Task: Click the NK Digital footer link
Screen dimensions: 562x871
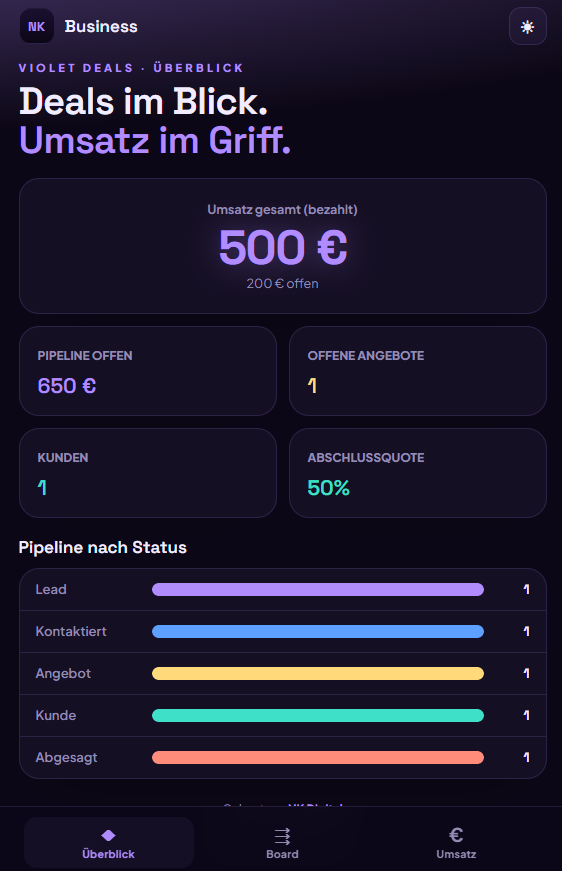Action: click(315, 807)
